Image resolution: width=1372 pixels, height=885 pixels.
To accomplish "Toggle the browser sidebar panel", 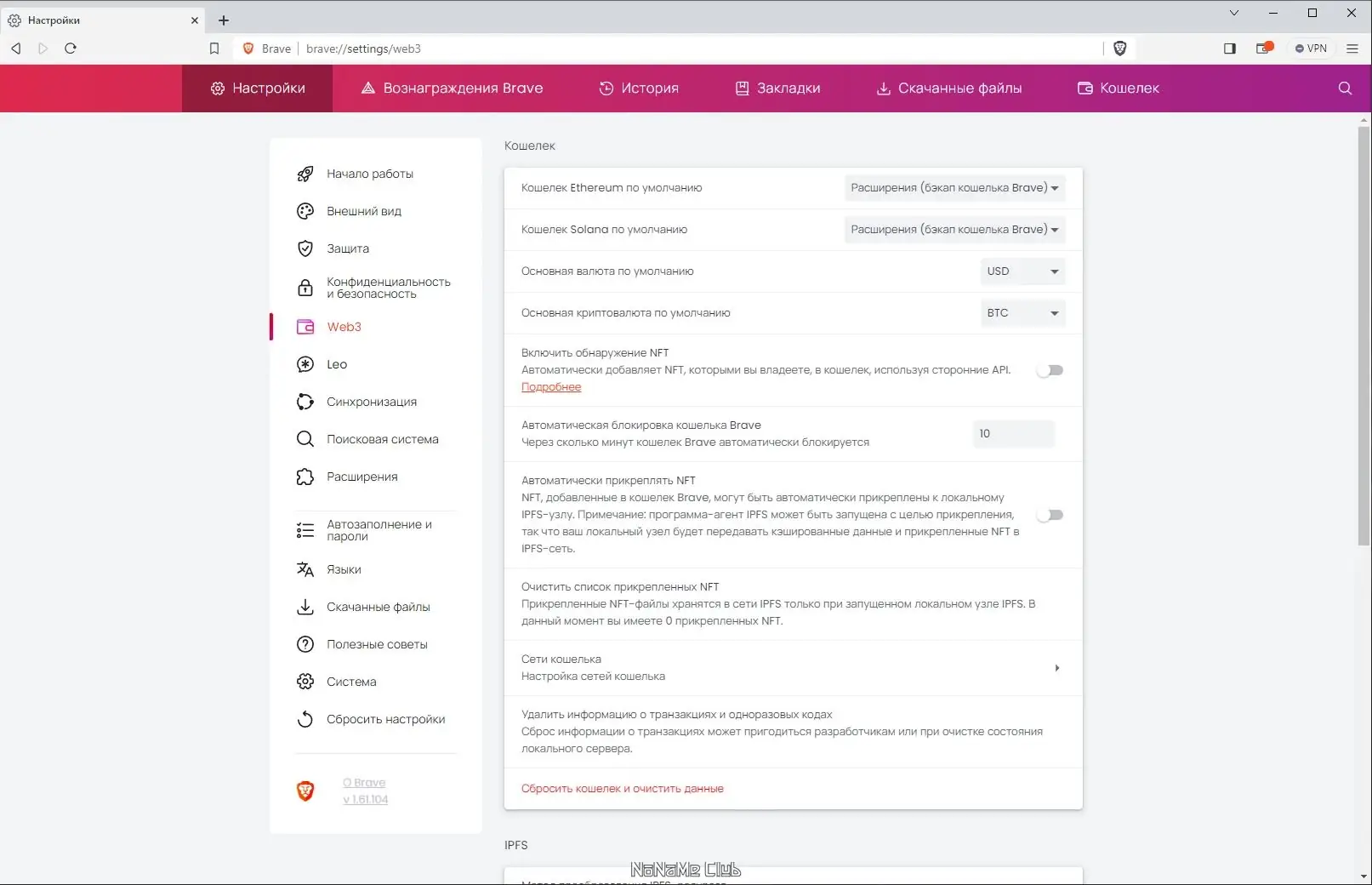I will coord(1230,49).
